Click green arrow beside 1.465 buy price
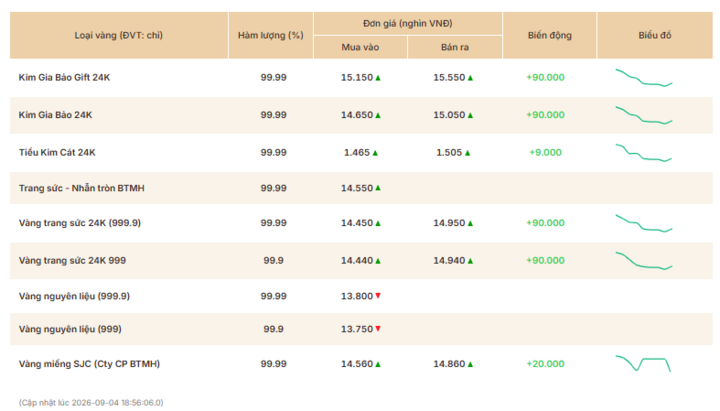The image size is (720, 411). [375, 153]
